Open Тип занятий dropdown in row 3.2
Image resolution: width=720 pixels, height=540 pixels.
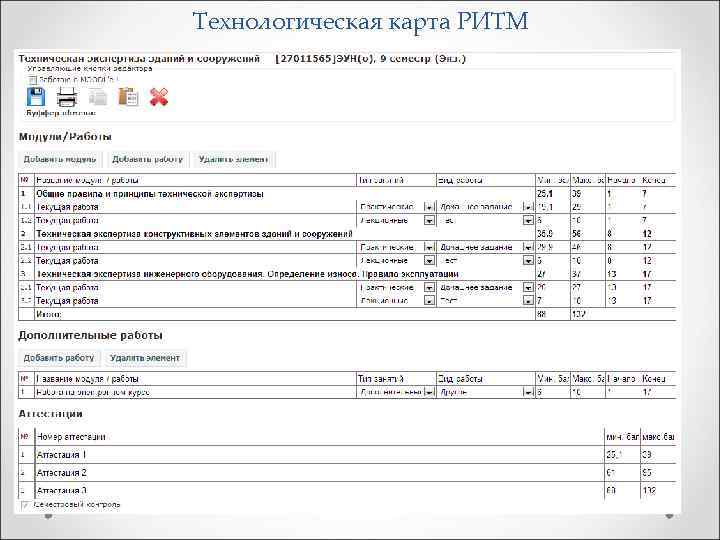429,301
